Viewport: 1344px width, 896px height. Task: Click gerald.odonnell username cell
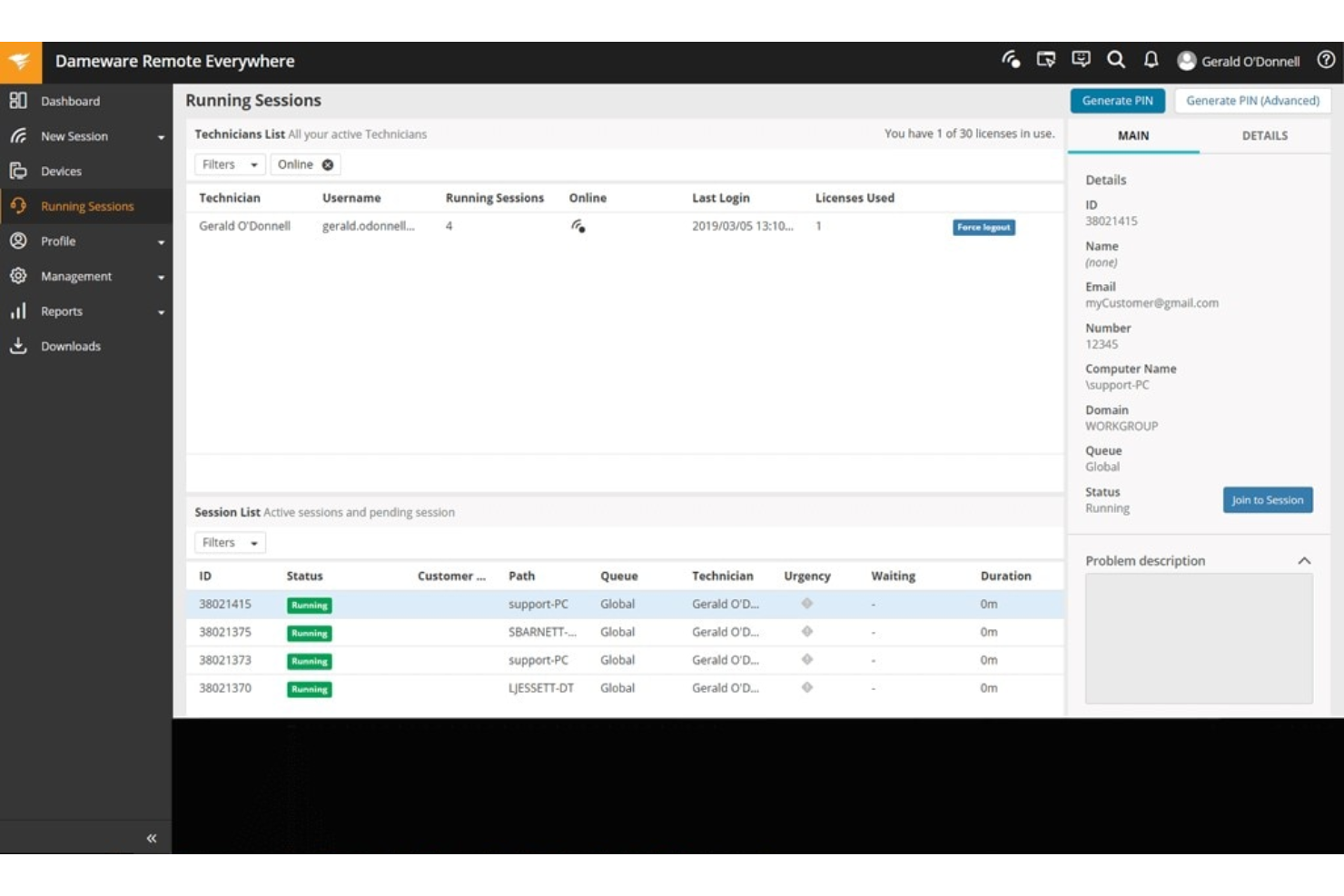(x=368, y=226)
